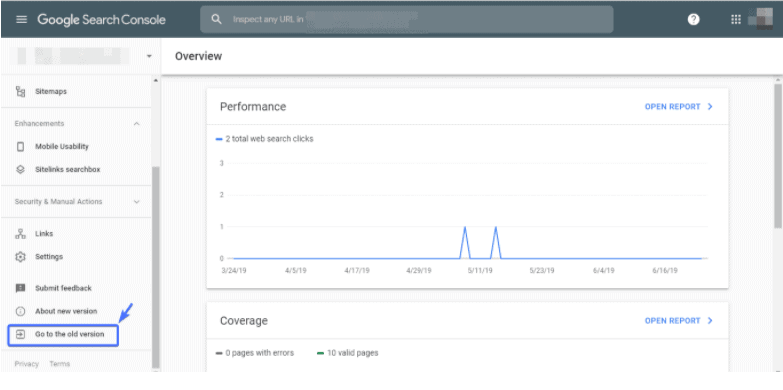Image resolution: width=783 pixels, height=390 pixels.
Task: Click the Security & Manual Actions label
Action: (x=58, y=202)
